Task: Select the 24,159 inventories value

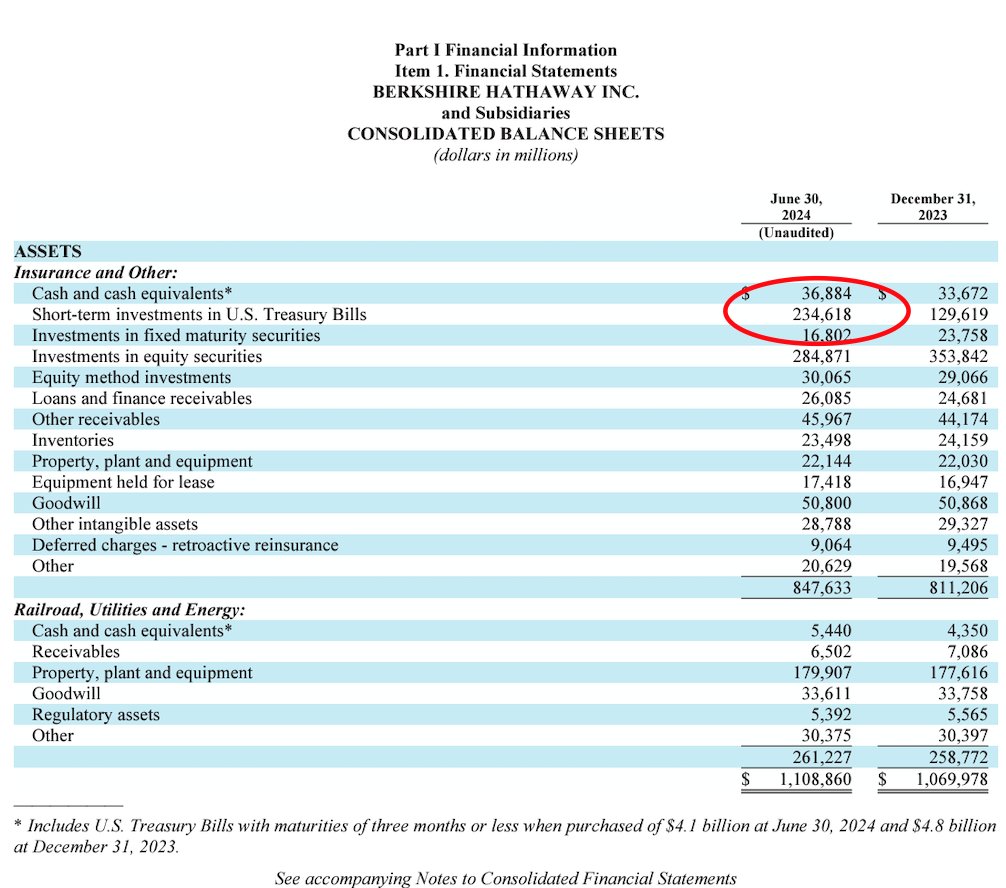Action: tap(963, 440)
